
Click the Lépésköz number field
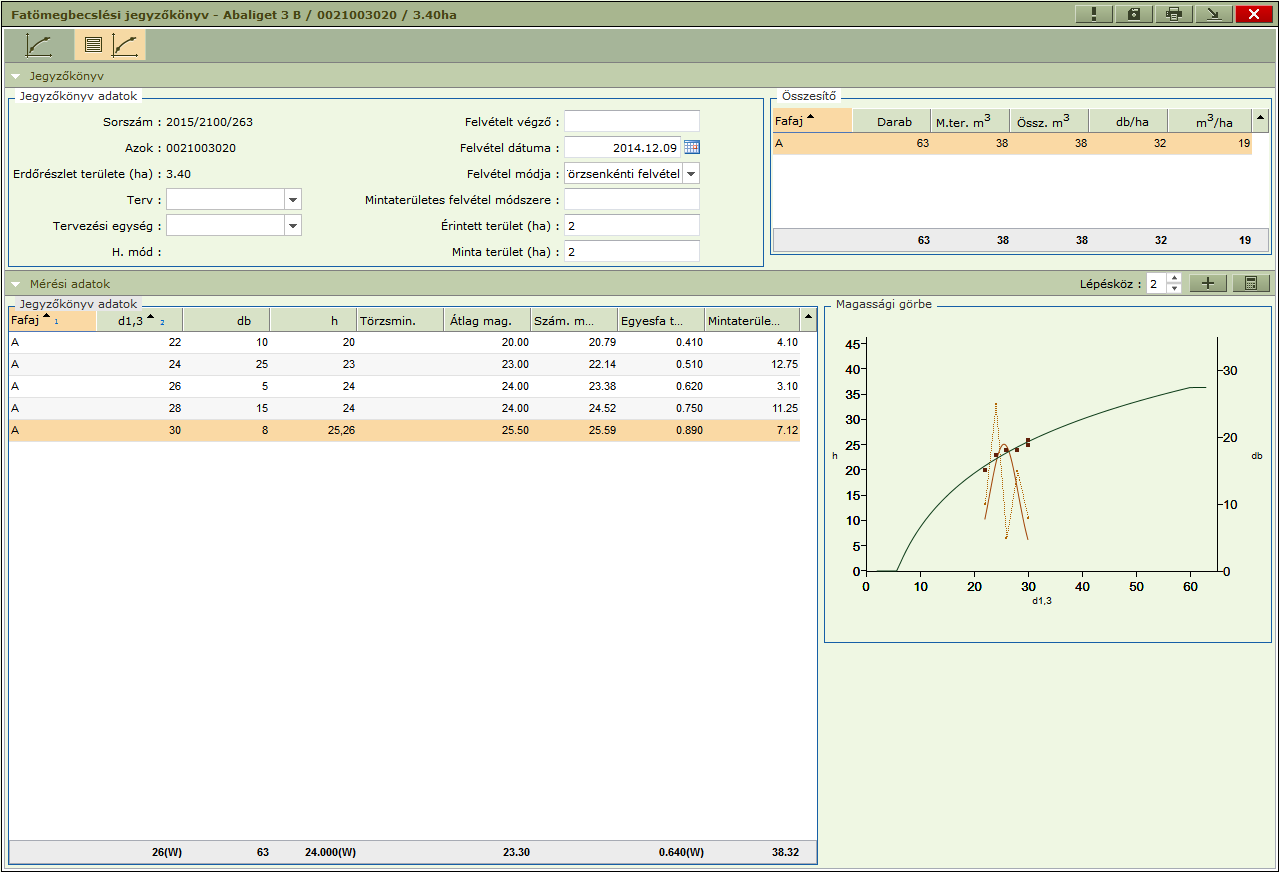coord(1157,283)
